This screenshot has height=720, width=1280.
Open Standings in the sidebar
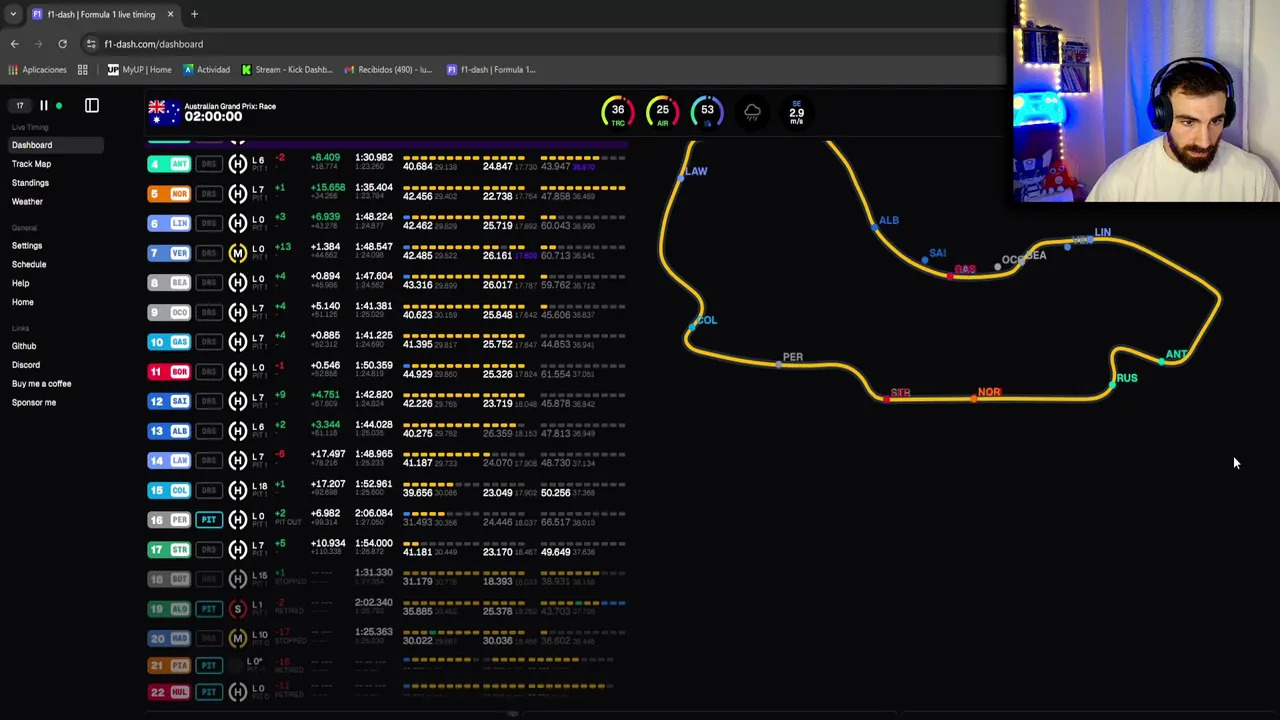[x=30, y=183]
